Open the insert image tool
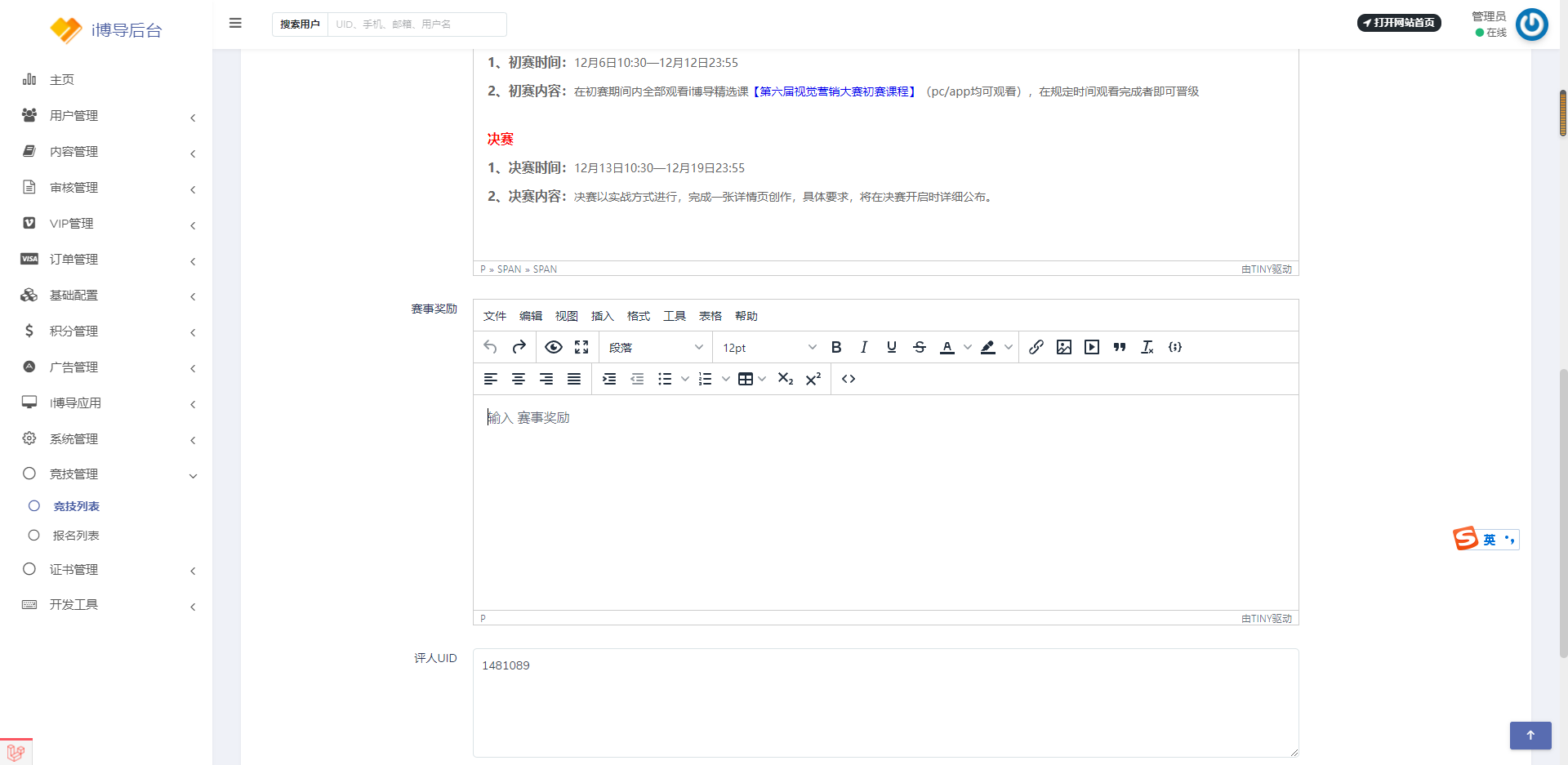The height and width of the screenshot is (765, 1568). [1064, 347]
